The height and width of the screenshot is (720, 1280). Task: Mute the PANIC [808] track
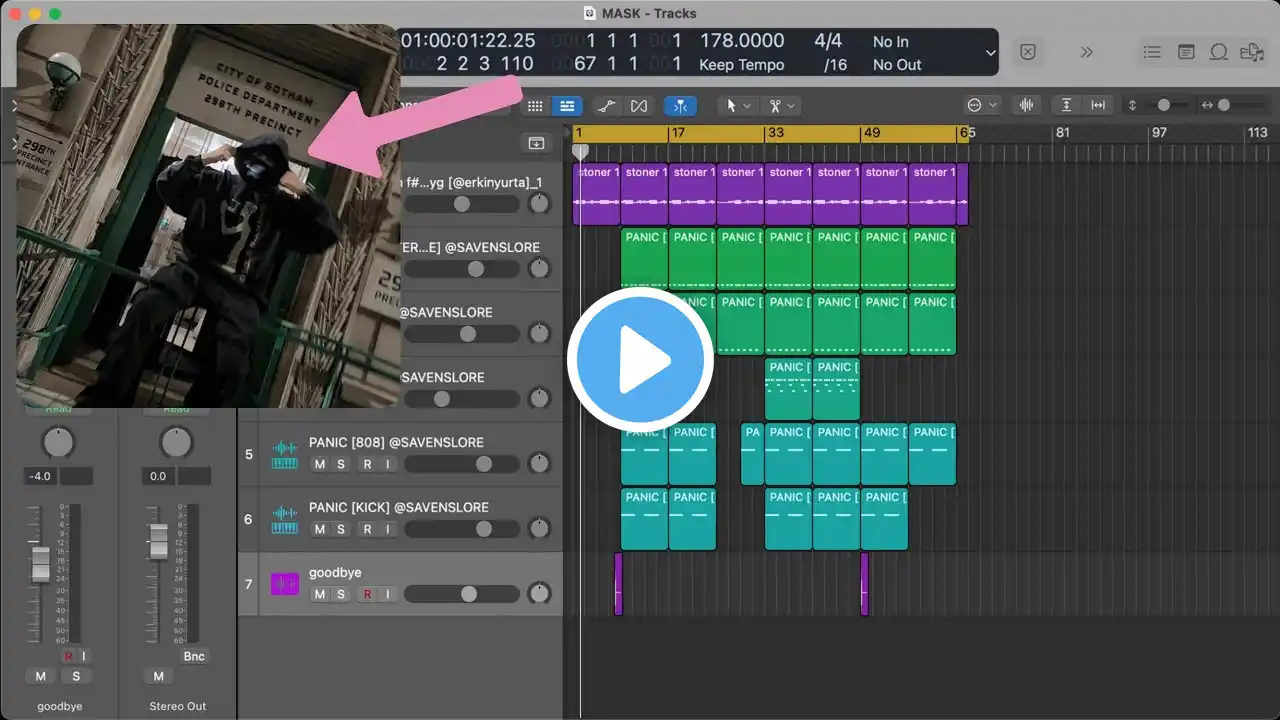point(319,464)
